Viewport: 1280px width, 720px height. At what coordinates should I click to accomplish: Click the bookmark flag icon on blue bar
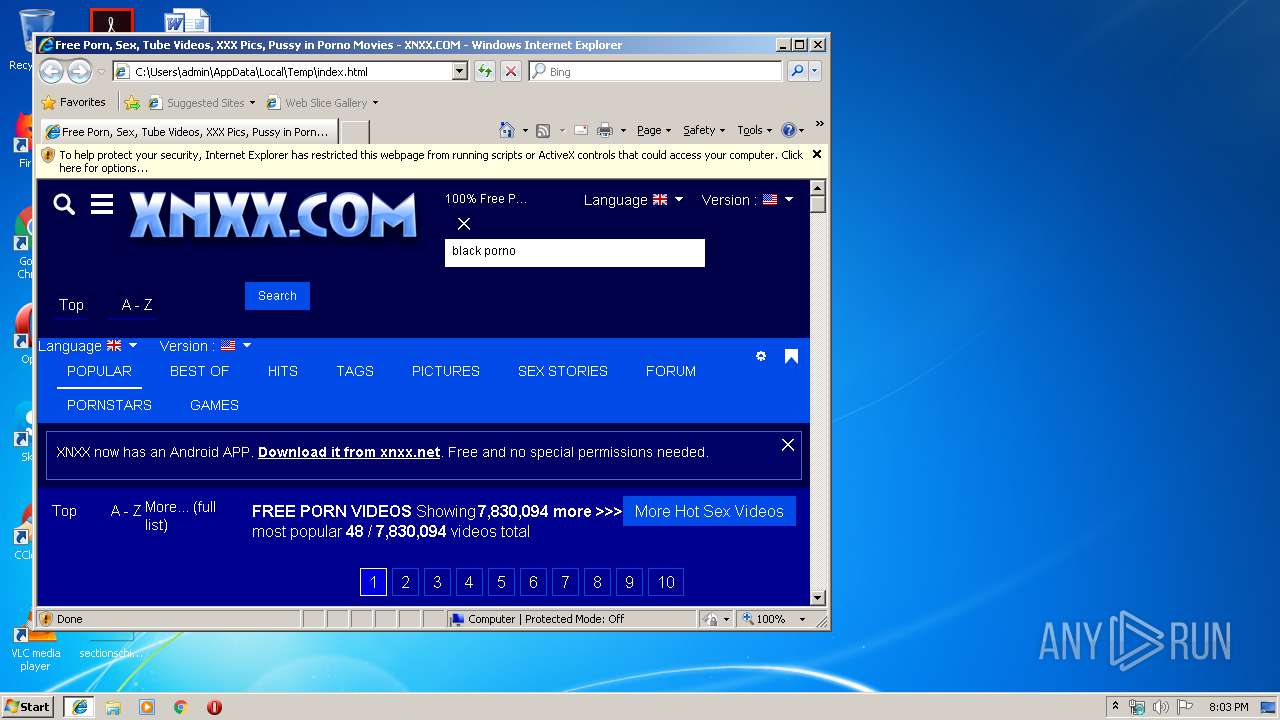[x=791, y=356]
